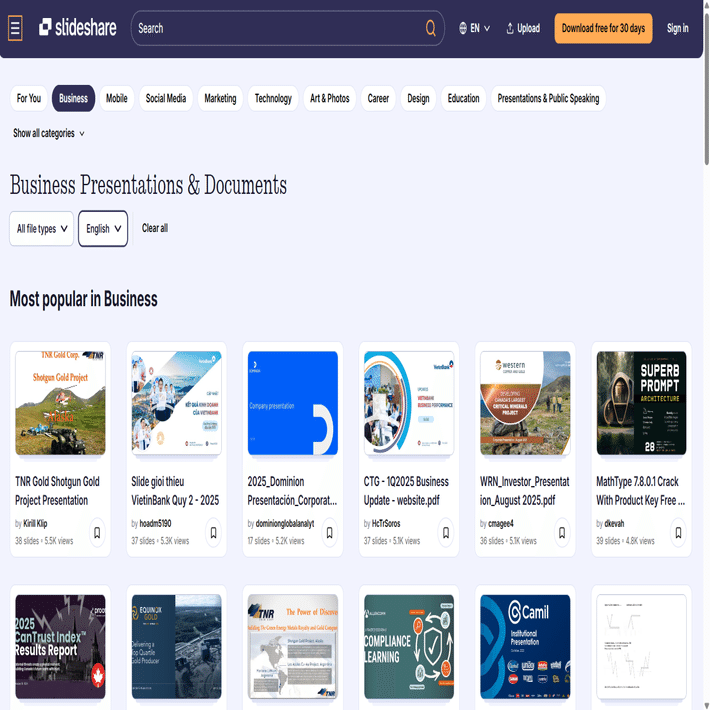
Task: Open title 2025_Dominion Presentación_Corporat...
Action: tap(293, 491)
